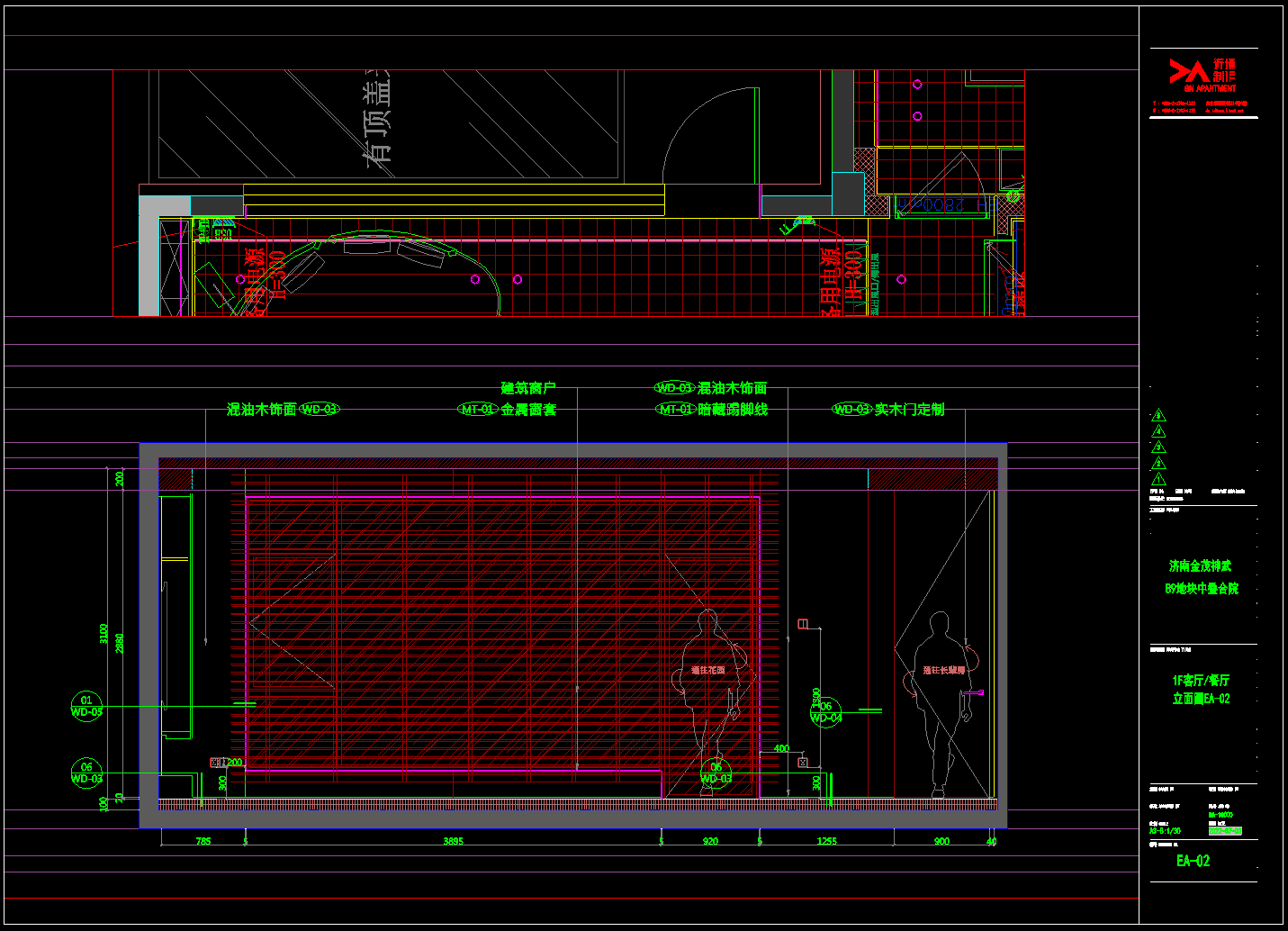Select revision triangle number 4
1288x931 pixels.
coord(1158,431)
